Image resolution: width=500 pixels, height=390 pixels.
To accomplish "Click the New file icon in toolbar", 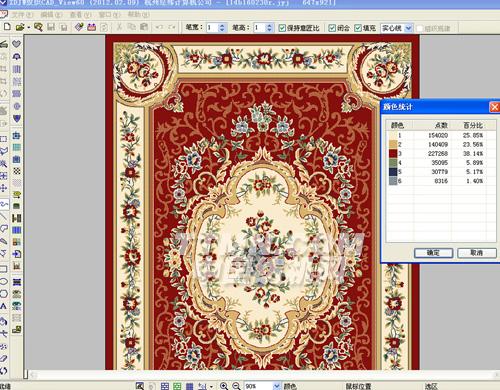I will click(7, 27).
